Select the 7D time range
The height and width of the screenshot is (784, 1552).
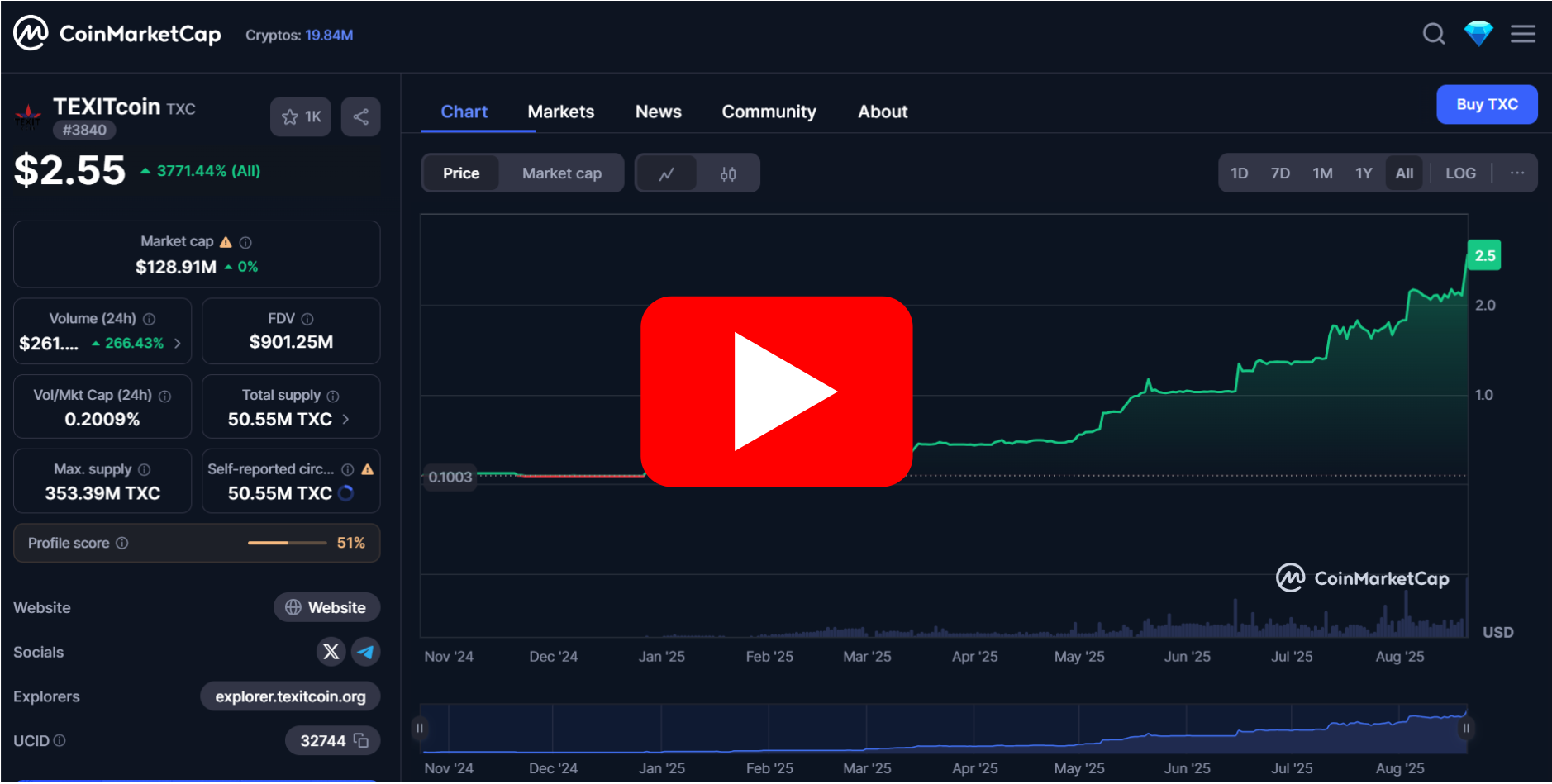tap(1280, 173)
